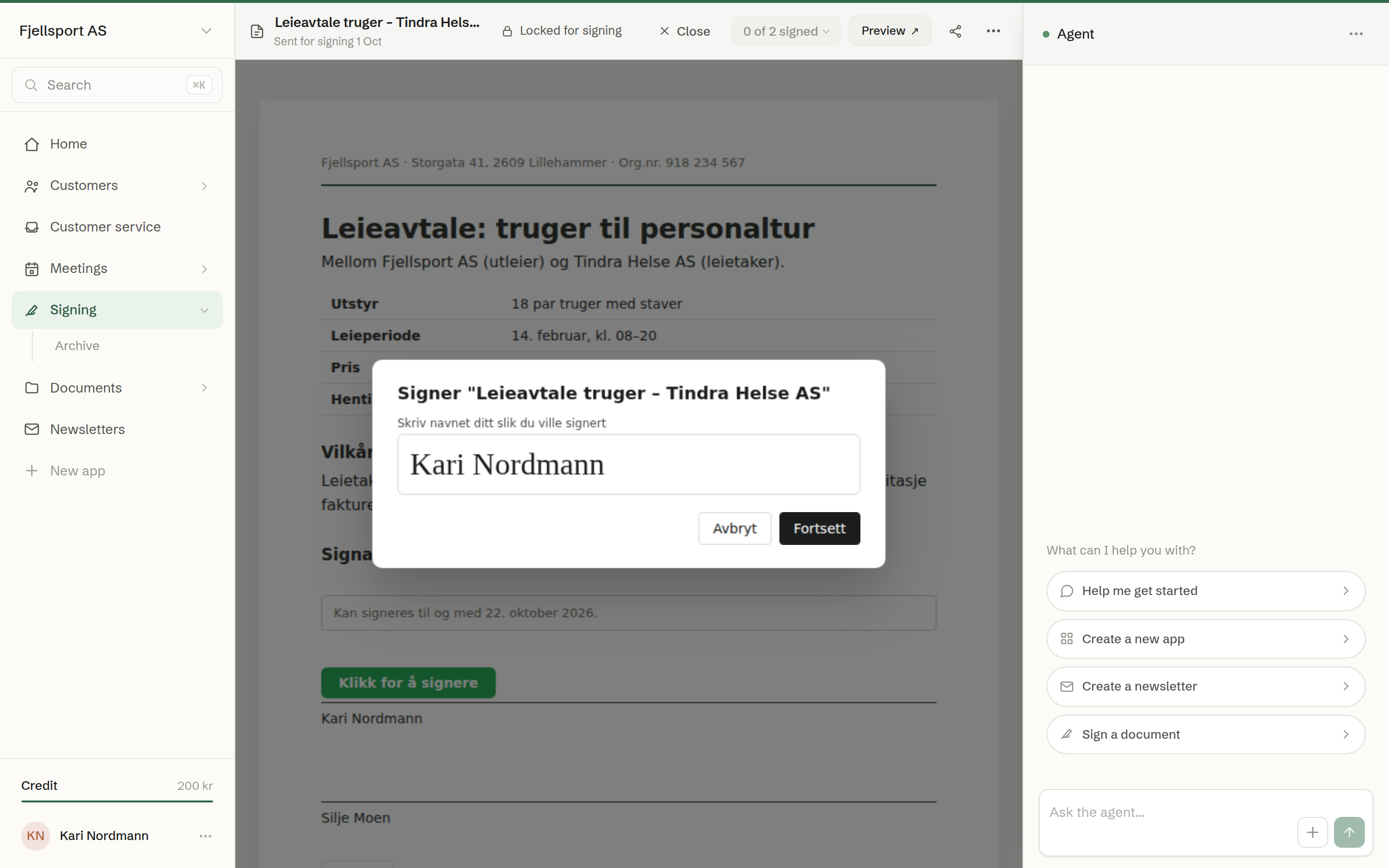
Task: Click the KN avatar badge
Action: click(x=36, y=836)
